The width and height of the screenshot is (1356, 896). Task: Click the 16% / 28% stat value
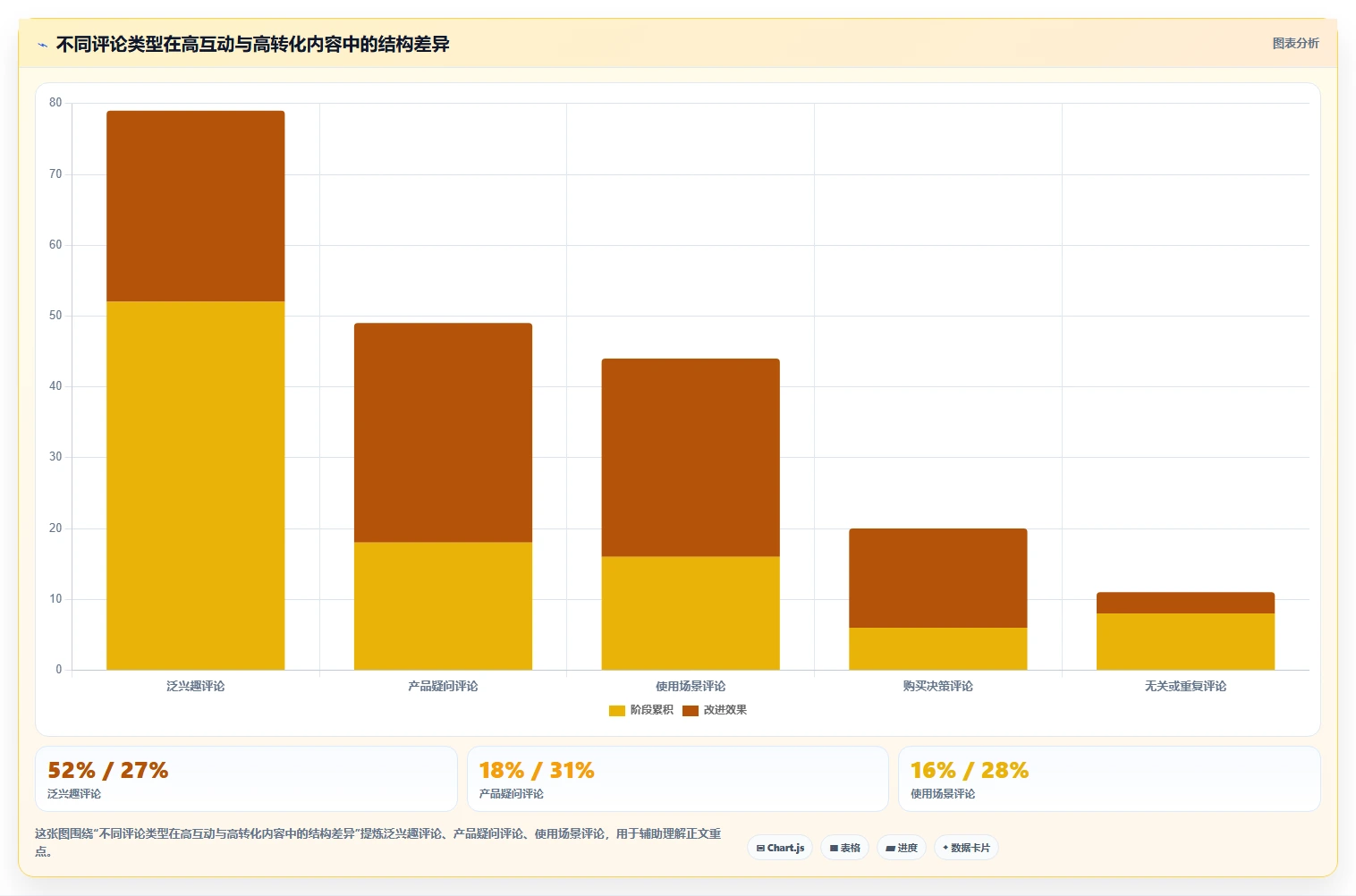click(x=970, y=770)
